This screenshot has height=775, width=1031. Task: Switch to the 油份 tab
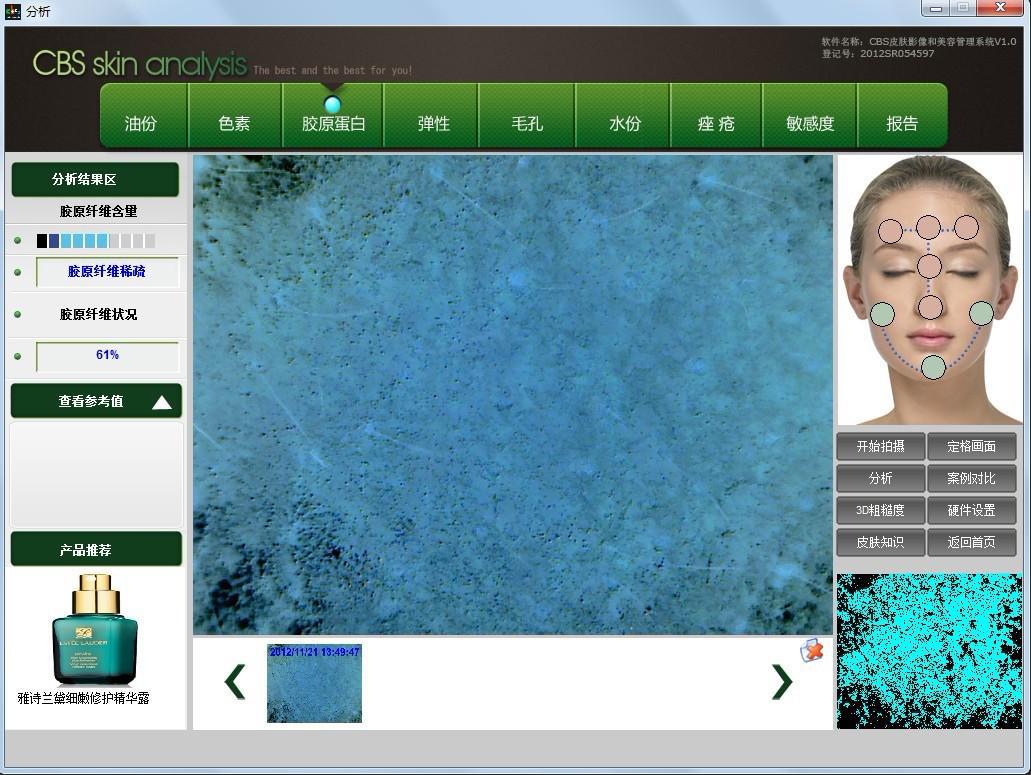click(141, 123)
